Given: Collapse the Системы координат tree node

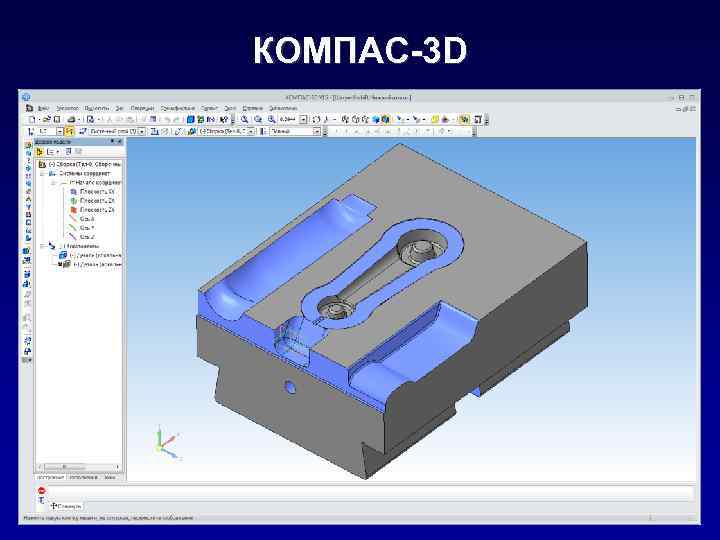Looking at the screenshot, I should (42, 174).
